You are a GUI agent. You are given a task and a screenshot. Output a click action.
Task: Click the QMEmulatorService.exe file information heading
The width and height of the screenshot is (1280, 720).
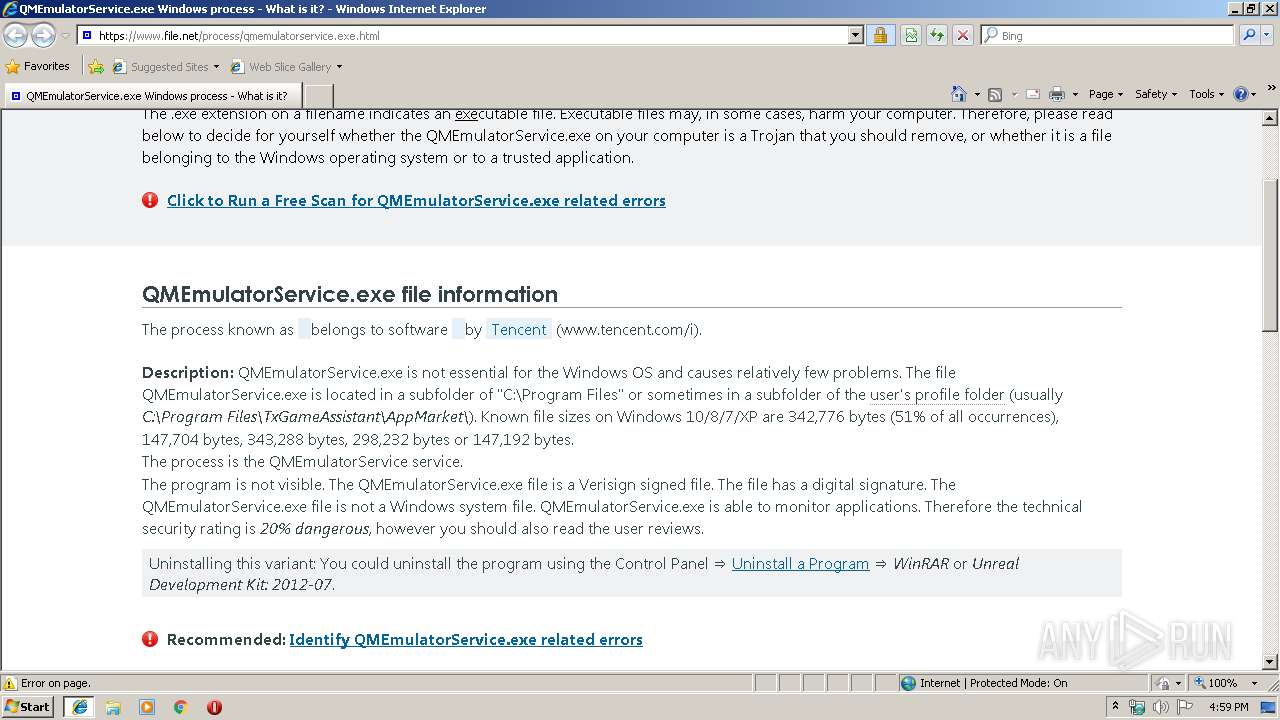350,294
